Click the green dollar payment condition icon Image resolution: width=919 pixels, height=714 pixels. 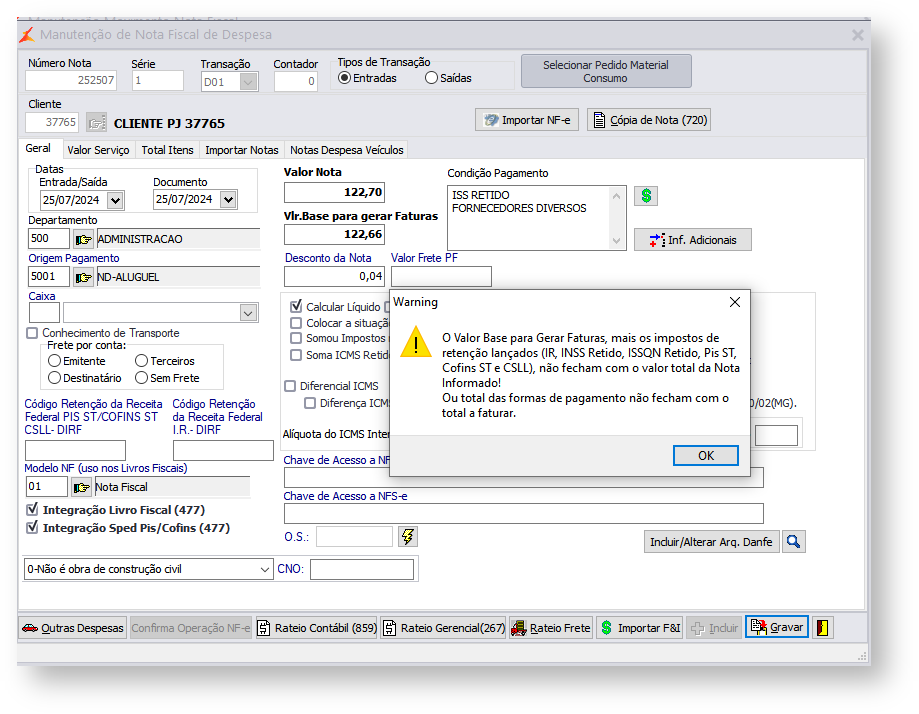pyautogui.click(x=646, y=196)
